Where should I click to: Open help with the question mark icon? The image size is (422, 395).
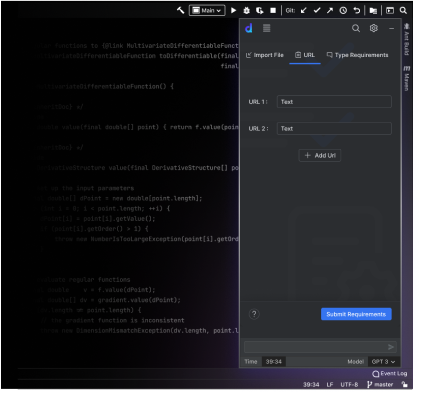254,314
